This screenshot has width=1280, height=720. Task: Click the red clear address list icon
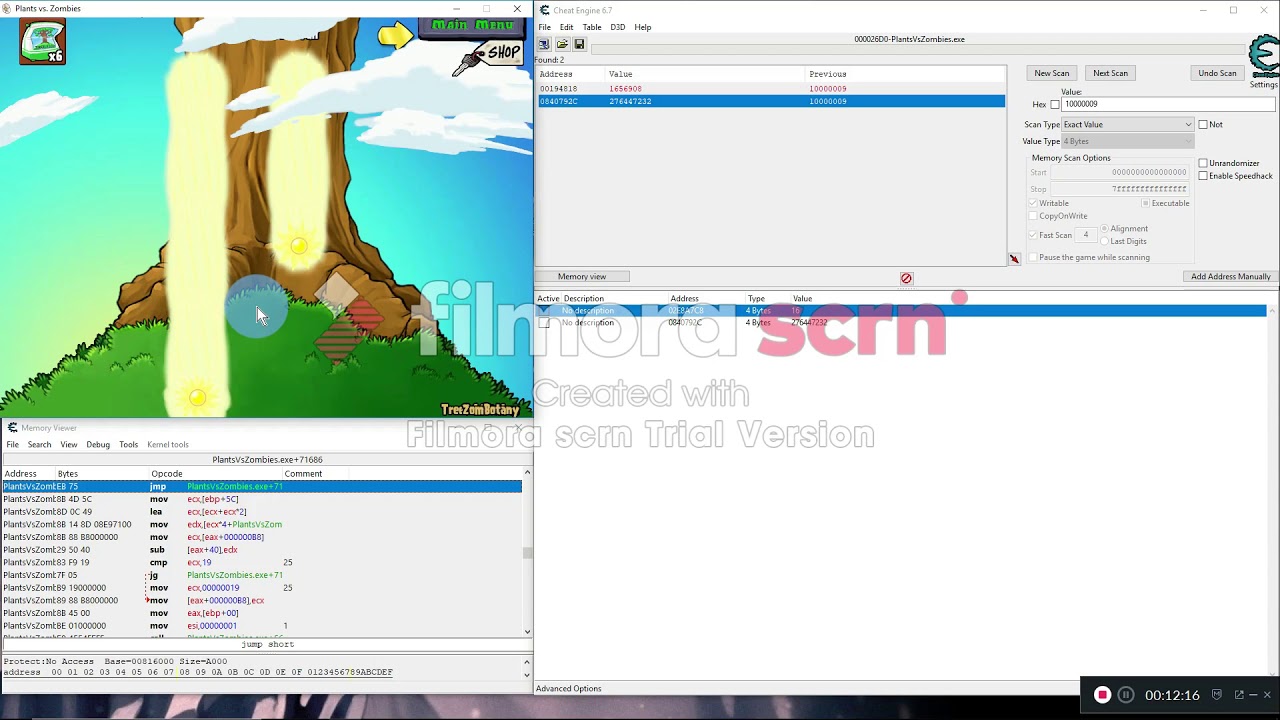click(x=906, y=278)
